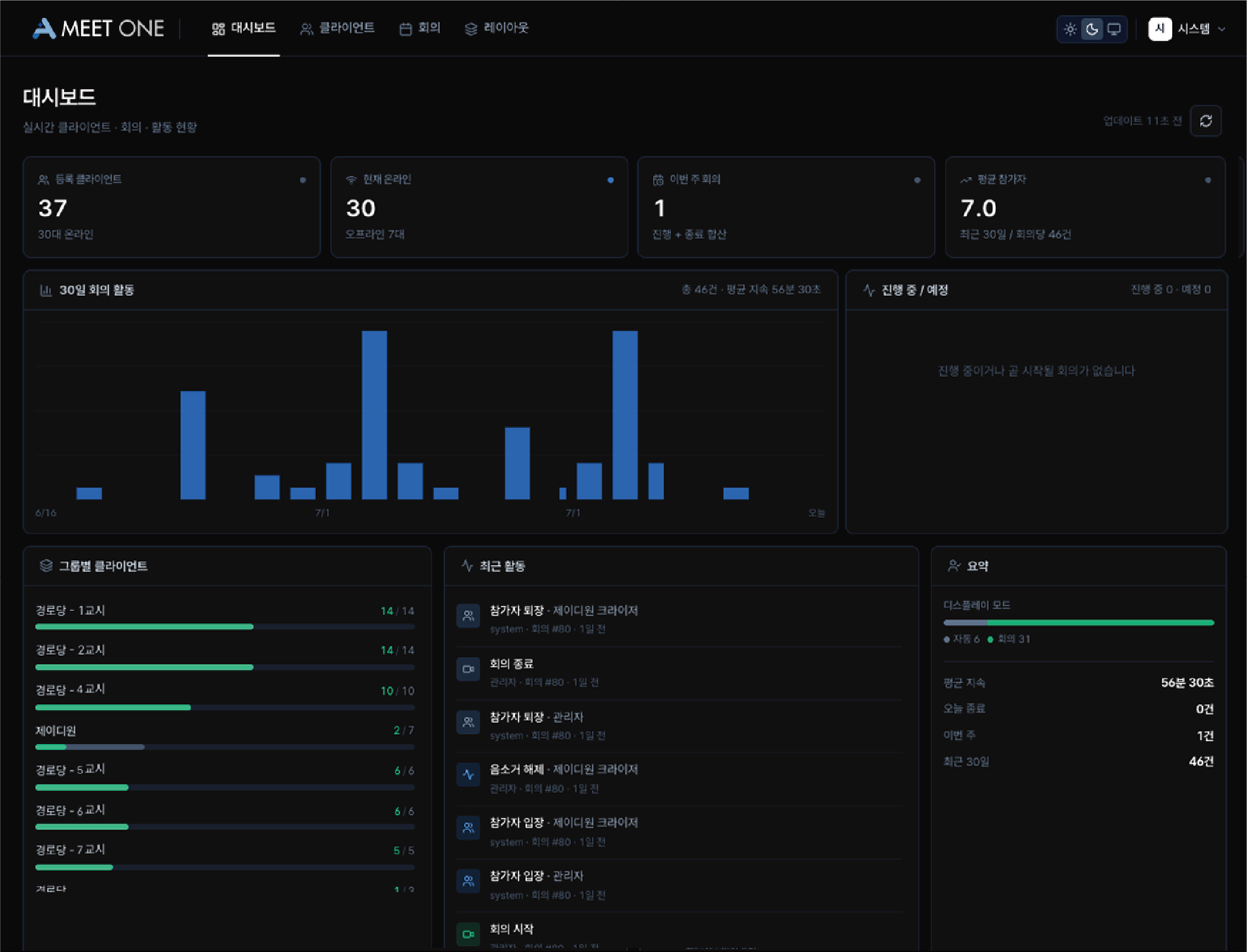The width and height of the screenshot is (1247, 952).
Task: Click the 이번 주 회의 calendar icon
Action: pos(658,179)
